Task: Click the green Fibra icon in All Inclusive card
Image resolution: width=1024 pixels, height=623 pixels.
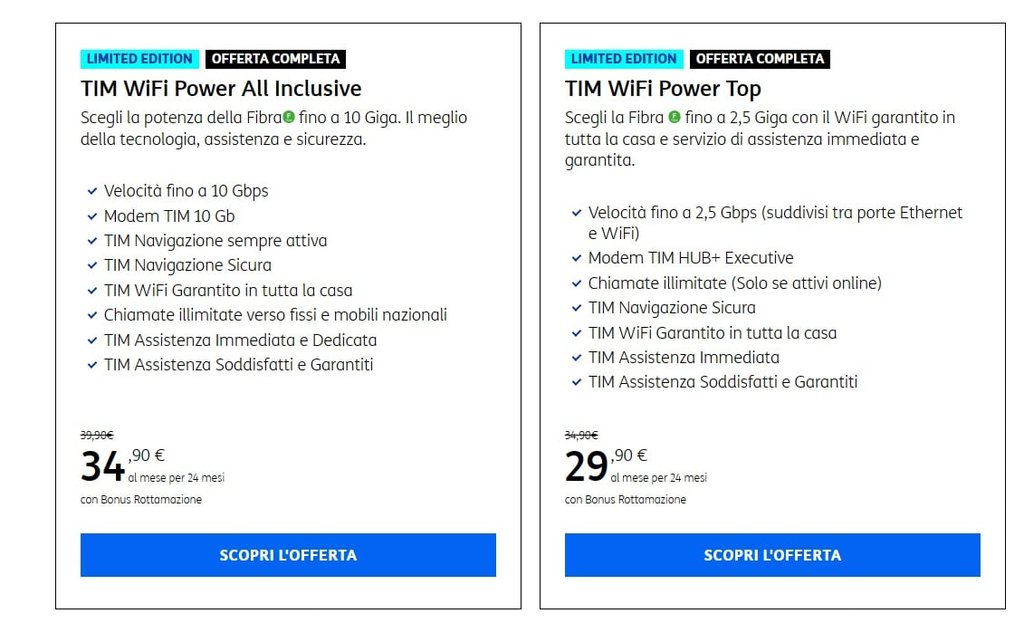Action: 289,117
